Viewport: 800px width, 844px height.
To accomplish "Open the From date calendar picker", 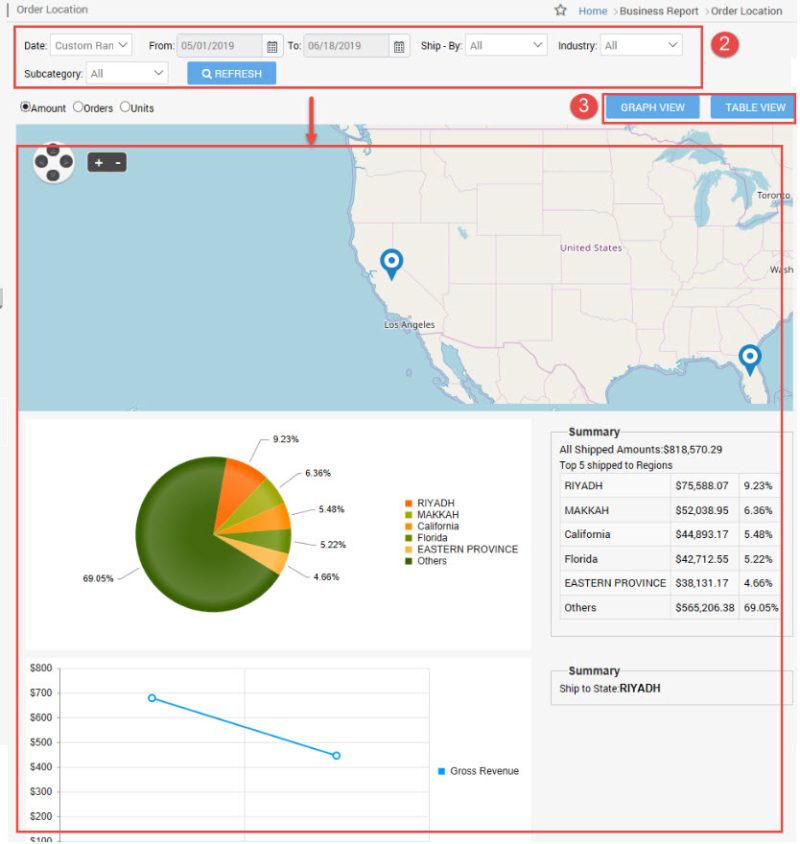I will pyautogui.click(x=274, y=44).
